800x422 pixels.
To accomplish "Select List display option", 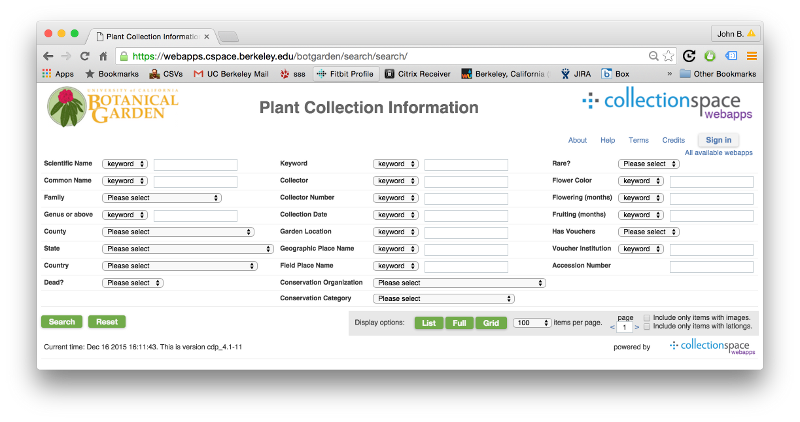I will (429, 323).
